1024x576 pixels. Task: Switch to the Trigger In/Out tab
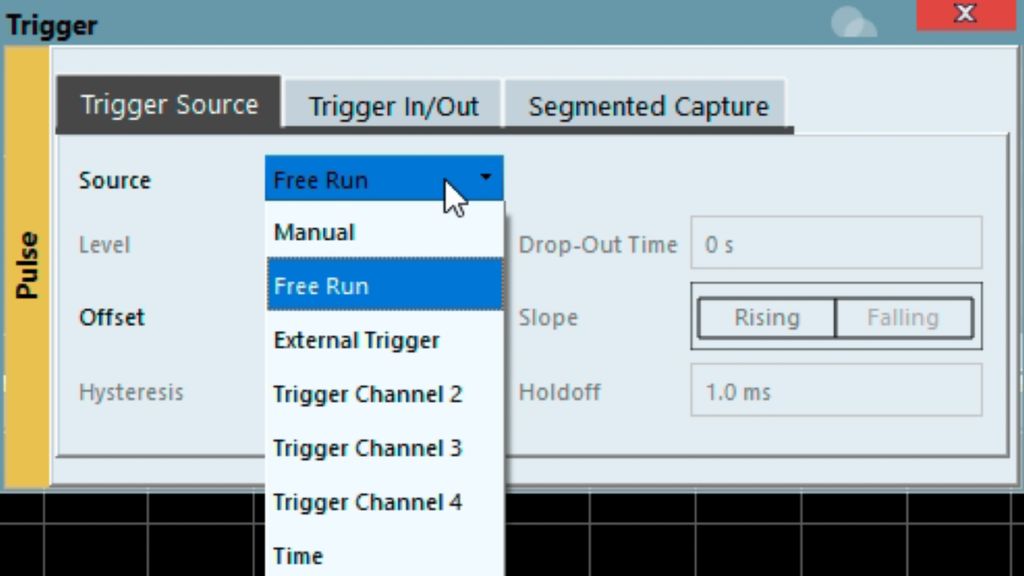tap(393, 106)
